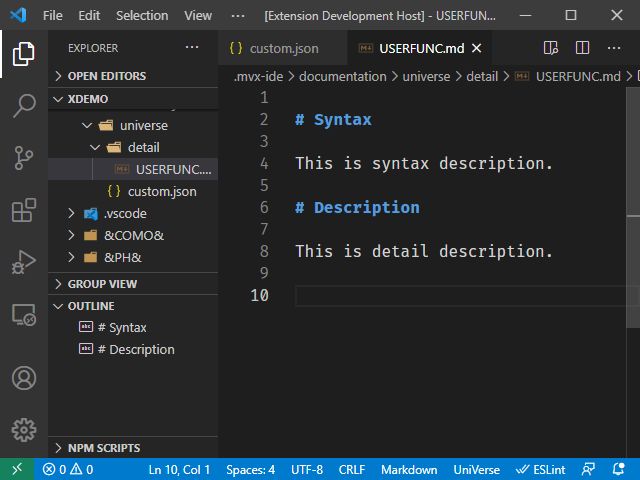
Task: Jump to # Description in outline
Action: [133, 349]
